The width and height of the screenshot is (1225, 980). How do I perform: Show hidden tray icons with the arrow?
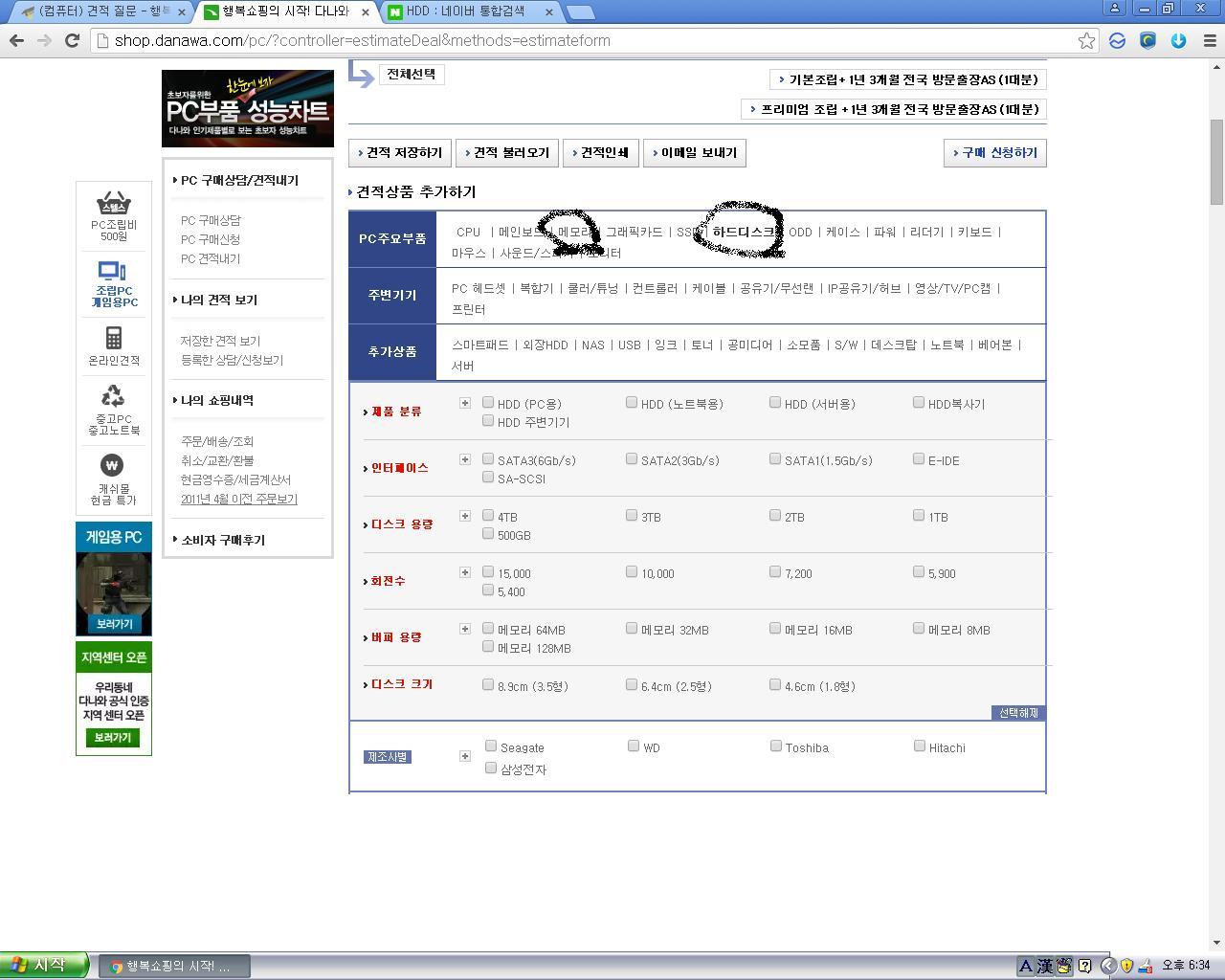point(1108,966)
